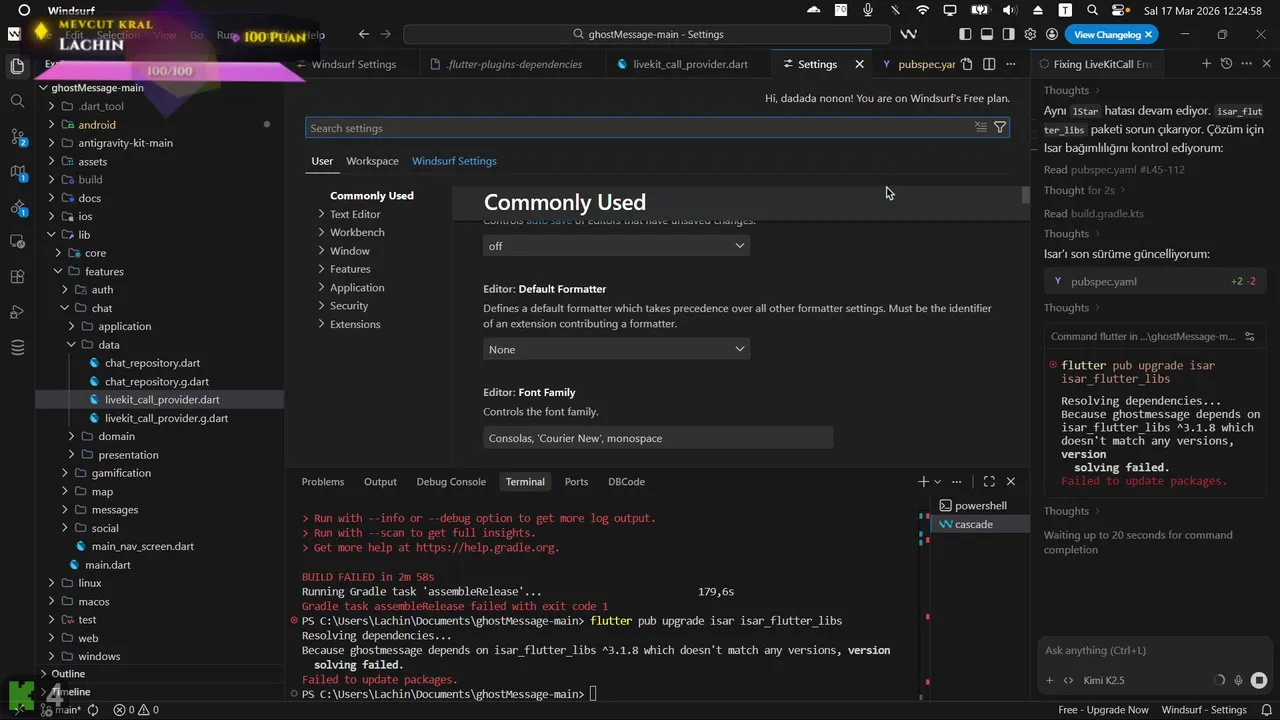Open Source Control view with badge
1280x720 pixels.
point(17,137)
